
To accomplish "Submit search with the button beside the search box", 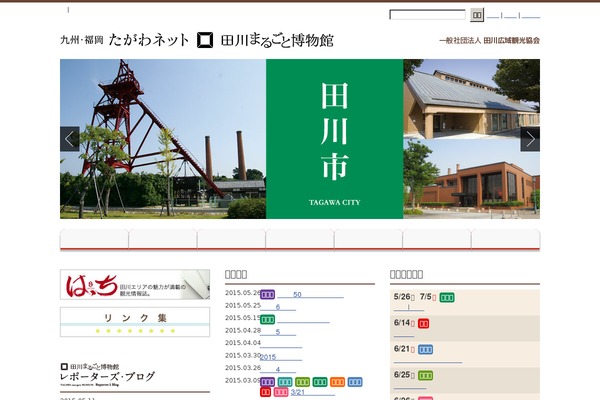I will 477,15.
